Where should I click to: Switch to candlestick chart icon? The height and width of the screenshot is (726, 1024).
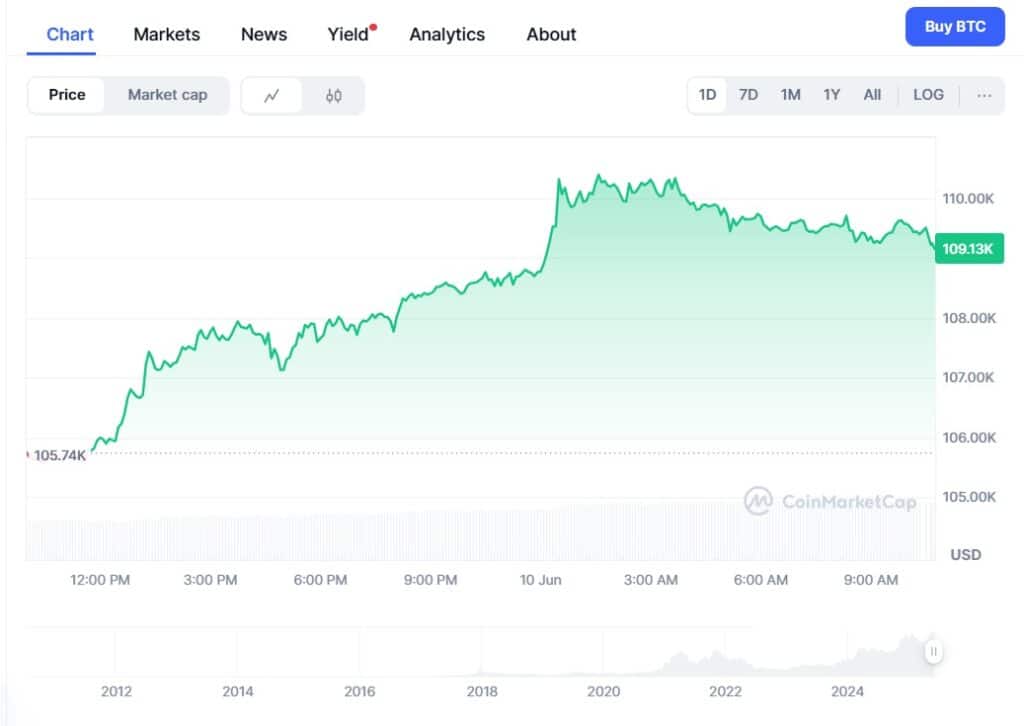tap(333, 96)
